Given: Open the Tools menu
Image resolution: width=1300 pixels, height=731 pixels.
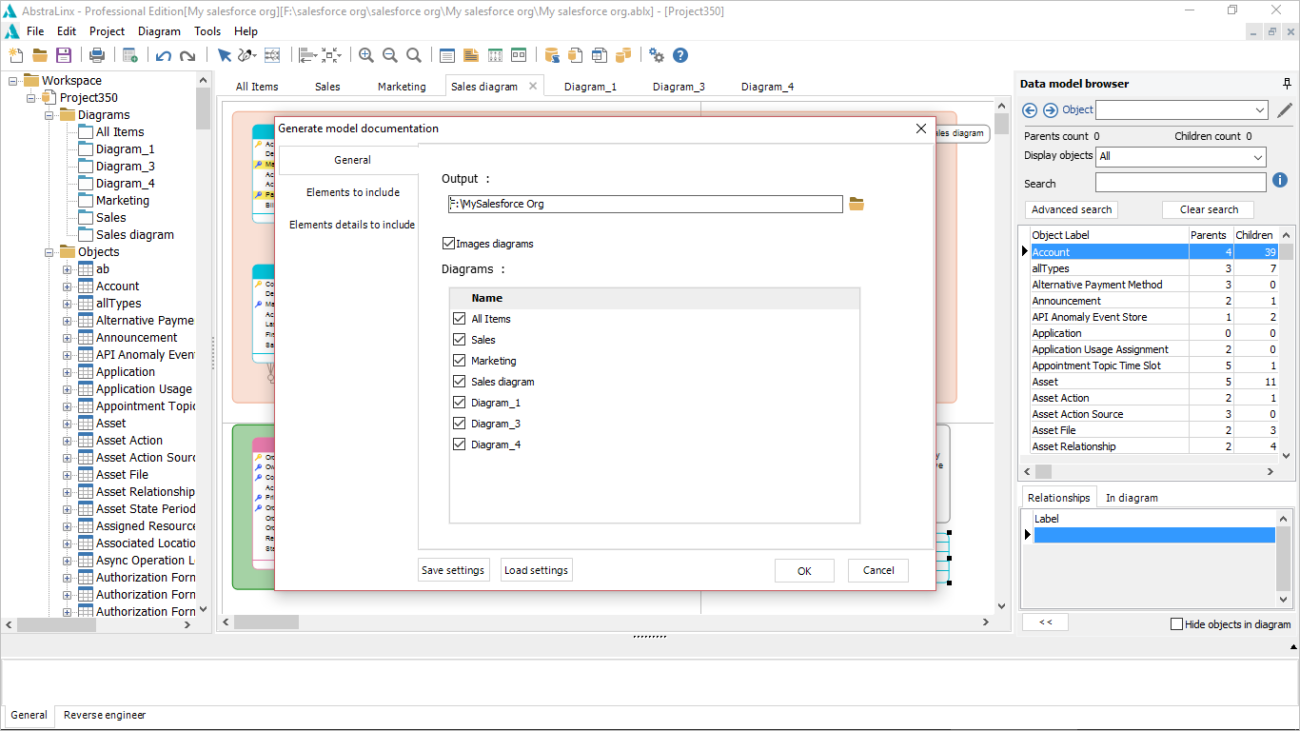Looking at the screenshot, I should coord(207,31).
